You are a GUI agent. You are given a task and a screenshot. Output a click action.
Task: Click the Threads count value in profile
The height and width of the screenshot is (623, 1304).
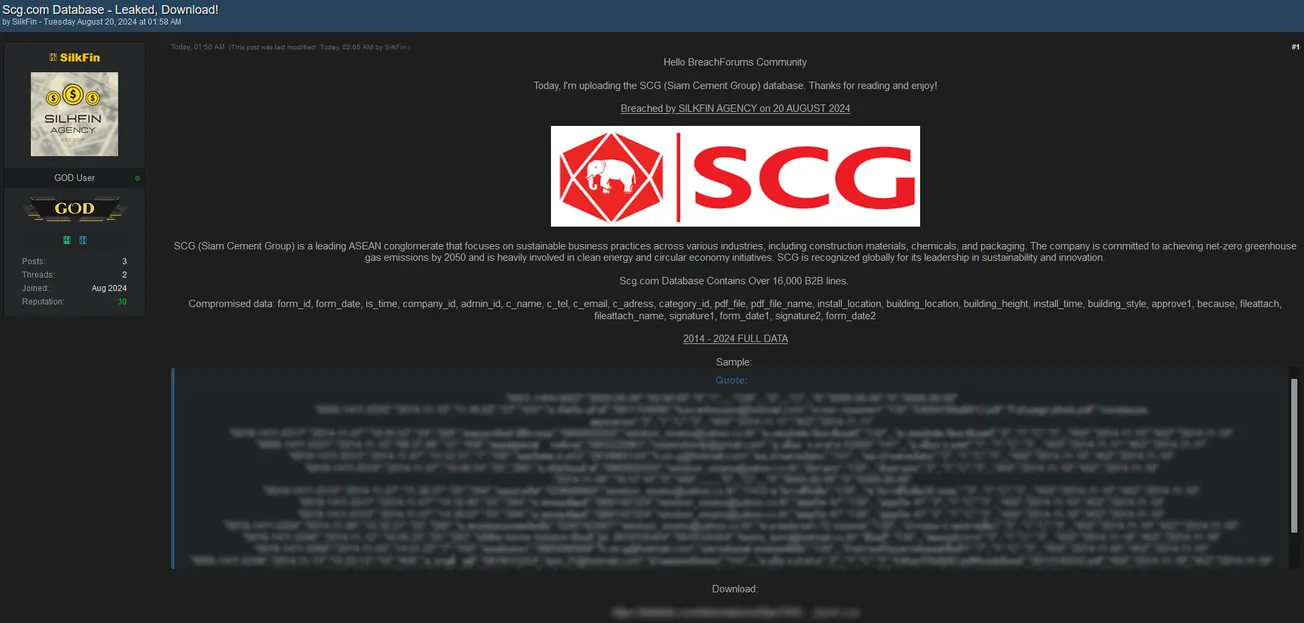(x=124, y=274)
